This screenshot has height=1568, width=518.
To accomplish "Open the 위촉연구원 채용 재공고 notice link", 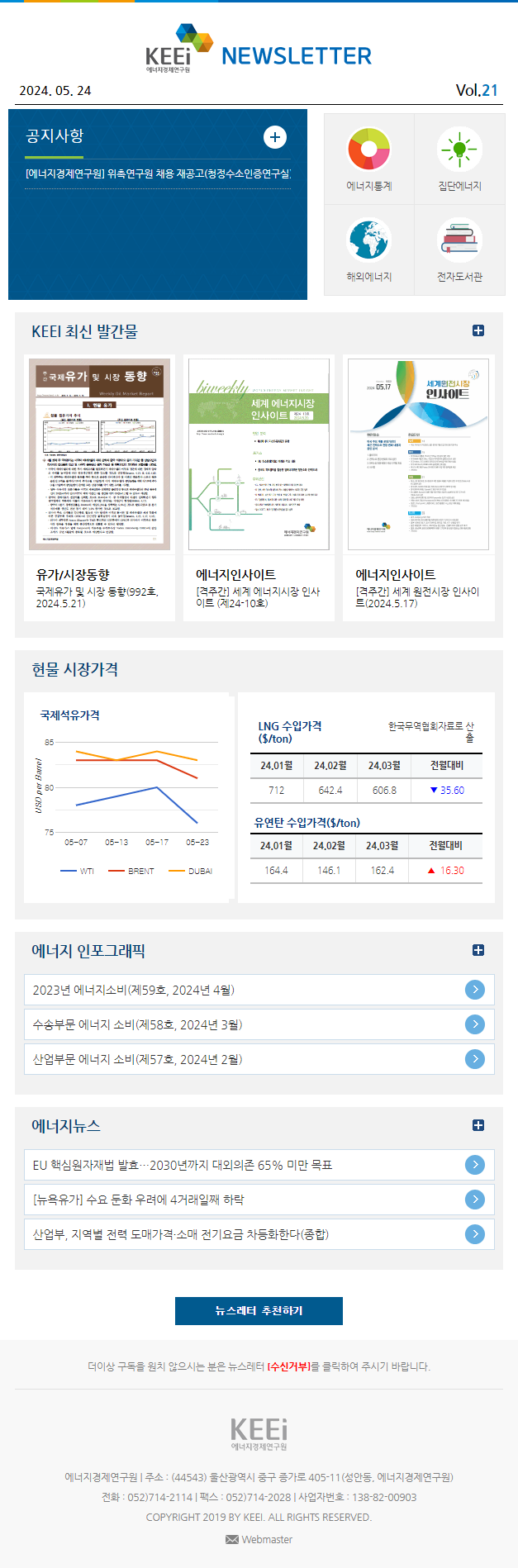I will coord(158,173).
